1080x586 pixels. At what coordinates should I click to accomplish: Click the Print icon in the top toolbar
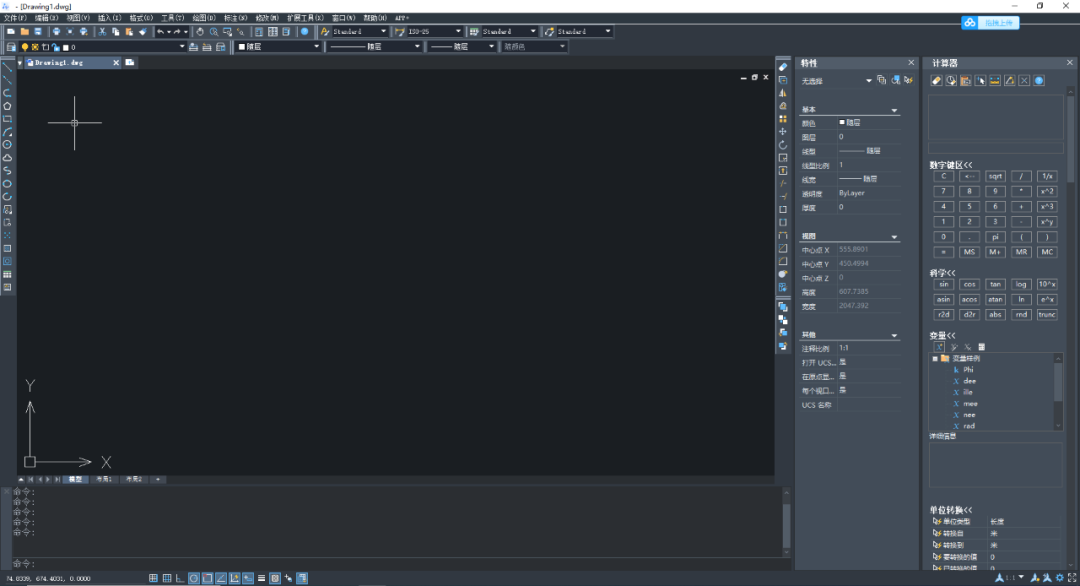[56, 32]
